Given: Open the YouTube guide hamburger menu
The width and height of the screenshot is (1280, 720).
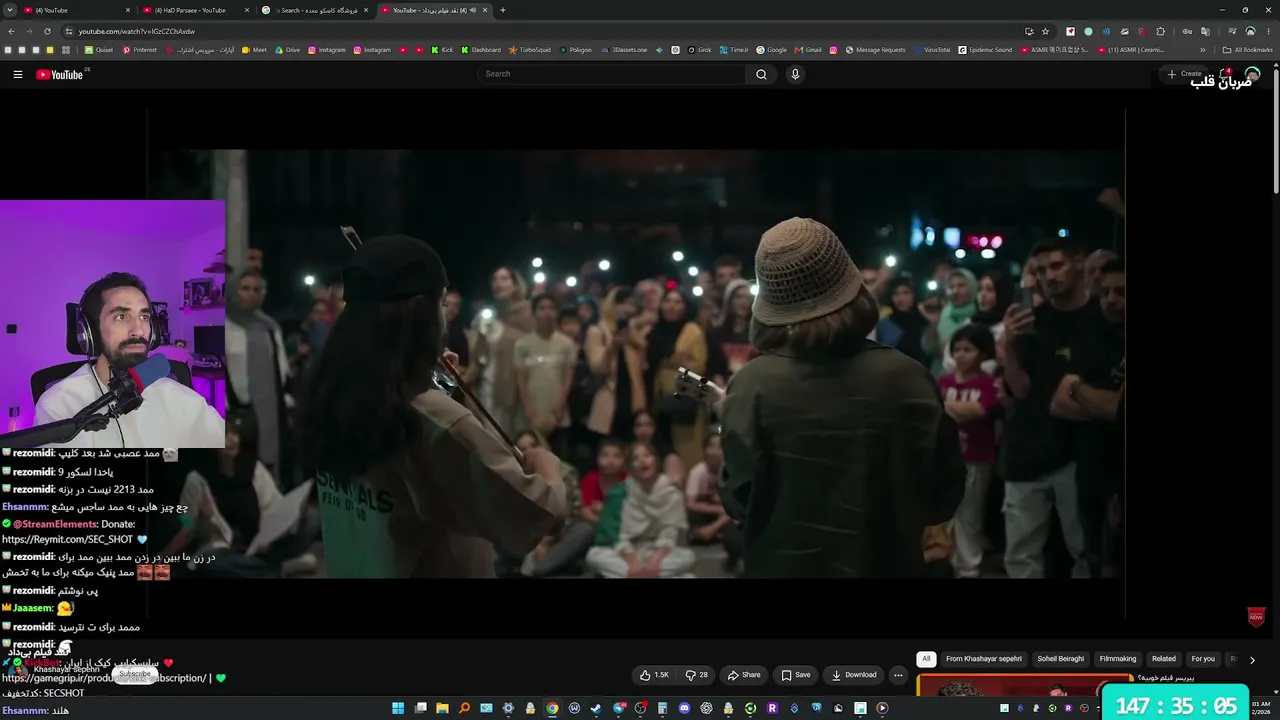Looking at the screenshot, I should (17, 74).
